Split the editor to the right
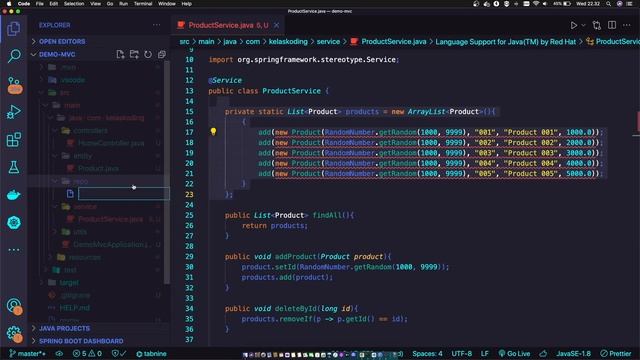Image resolution: width=640 pixels, height=360 pixels. coord(612,25)
